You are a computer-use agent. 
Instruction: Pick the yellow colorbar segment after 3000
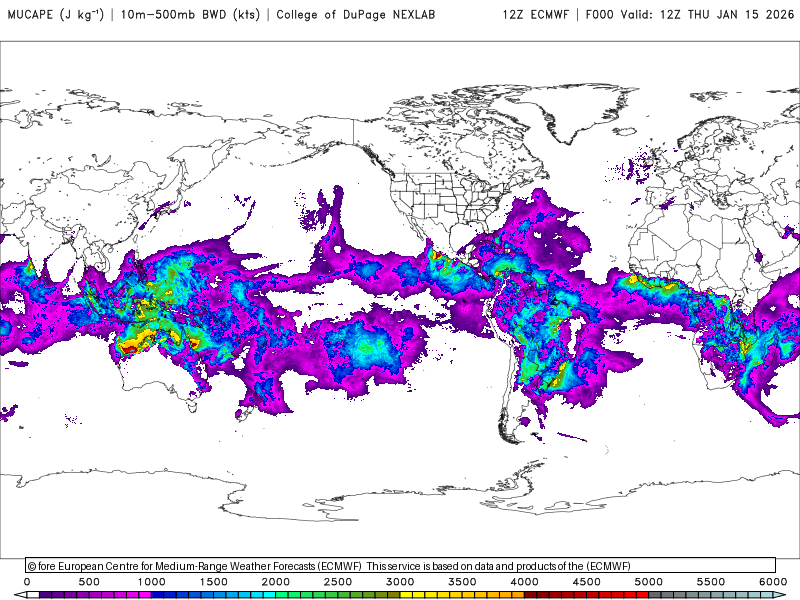pos(406,594)
